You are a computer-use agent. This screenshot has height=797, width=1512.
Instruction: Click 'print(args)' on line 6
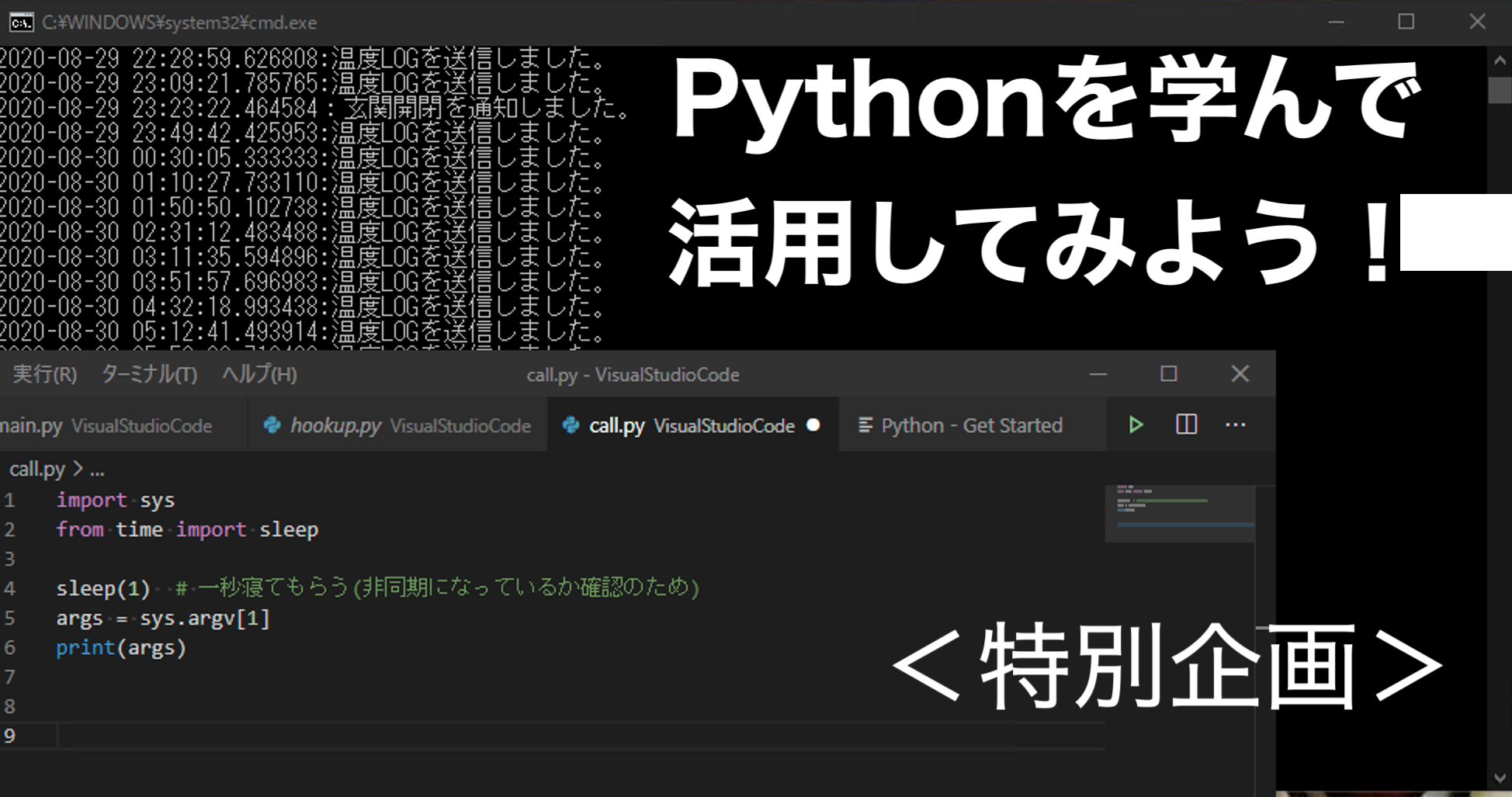[x=121, y=648]
